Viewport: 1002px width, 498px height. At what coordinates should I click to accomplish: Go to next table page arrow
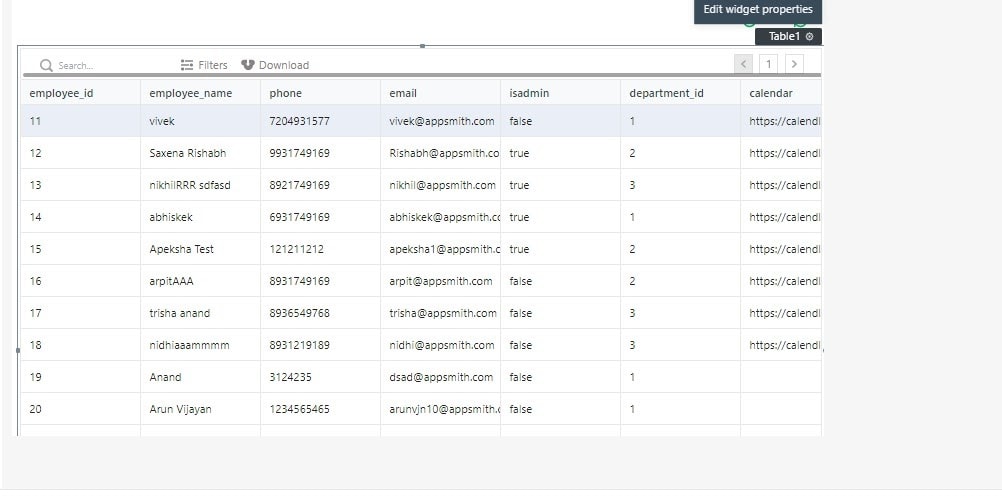[794, 64]
